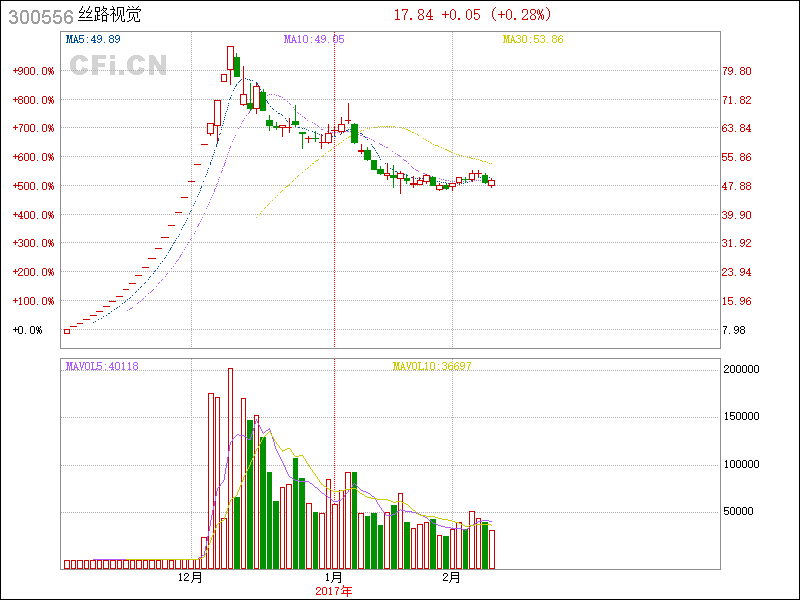The image size is (800, 600).
Task: Click the 200000 volume axis label
Action: point(741,369)
